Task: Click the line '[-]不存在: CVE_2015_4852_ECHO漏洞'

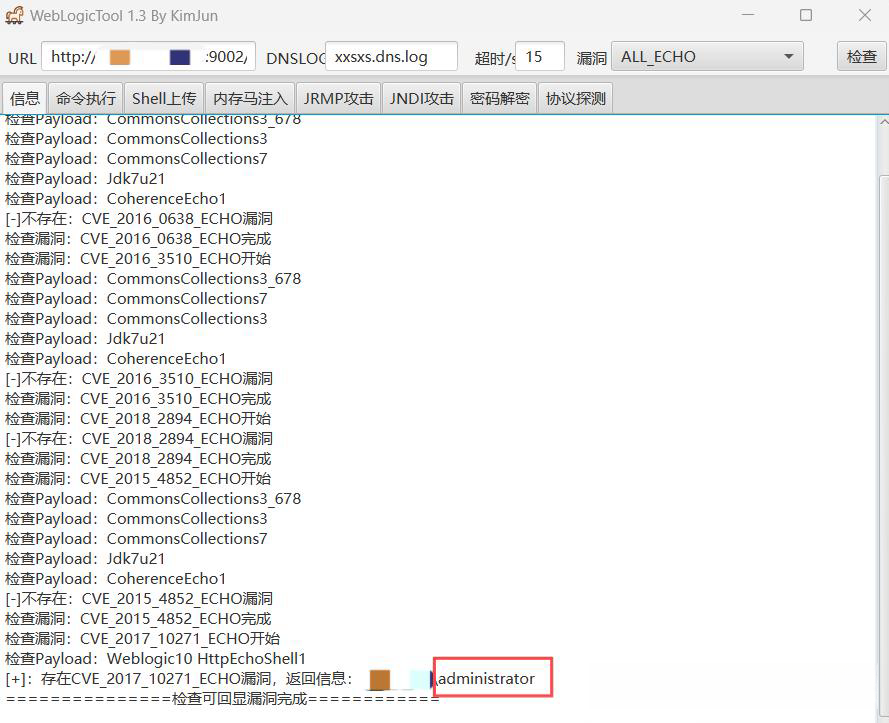Action: [x=139, y=599]
